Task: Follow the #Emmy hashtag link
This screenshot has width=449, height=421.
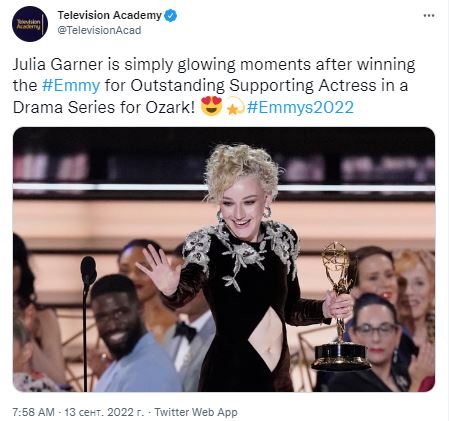Action: tap(71, 85)
